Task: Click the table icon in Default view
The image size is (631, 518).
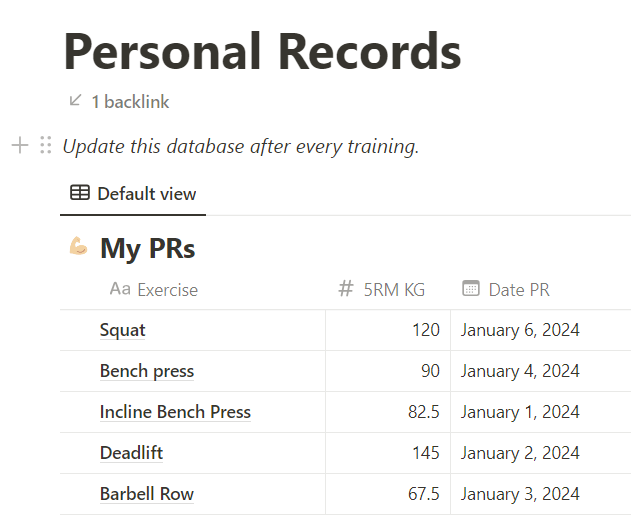Action: coord(79,194)
